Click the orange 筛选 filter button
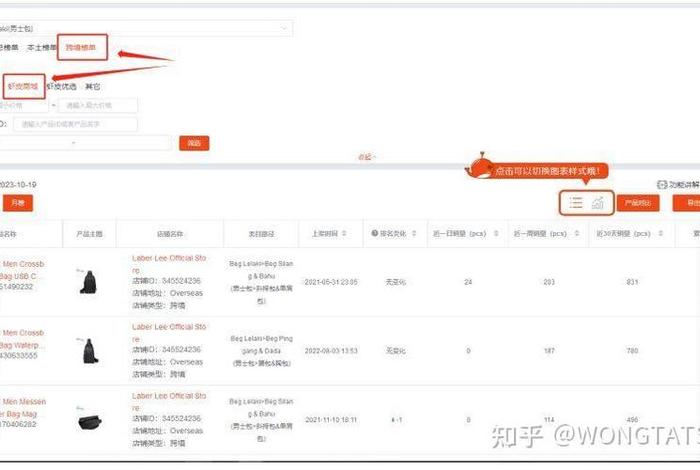The image size is (700, 470). pyautogui.click(x=194, y=143)
